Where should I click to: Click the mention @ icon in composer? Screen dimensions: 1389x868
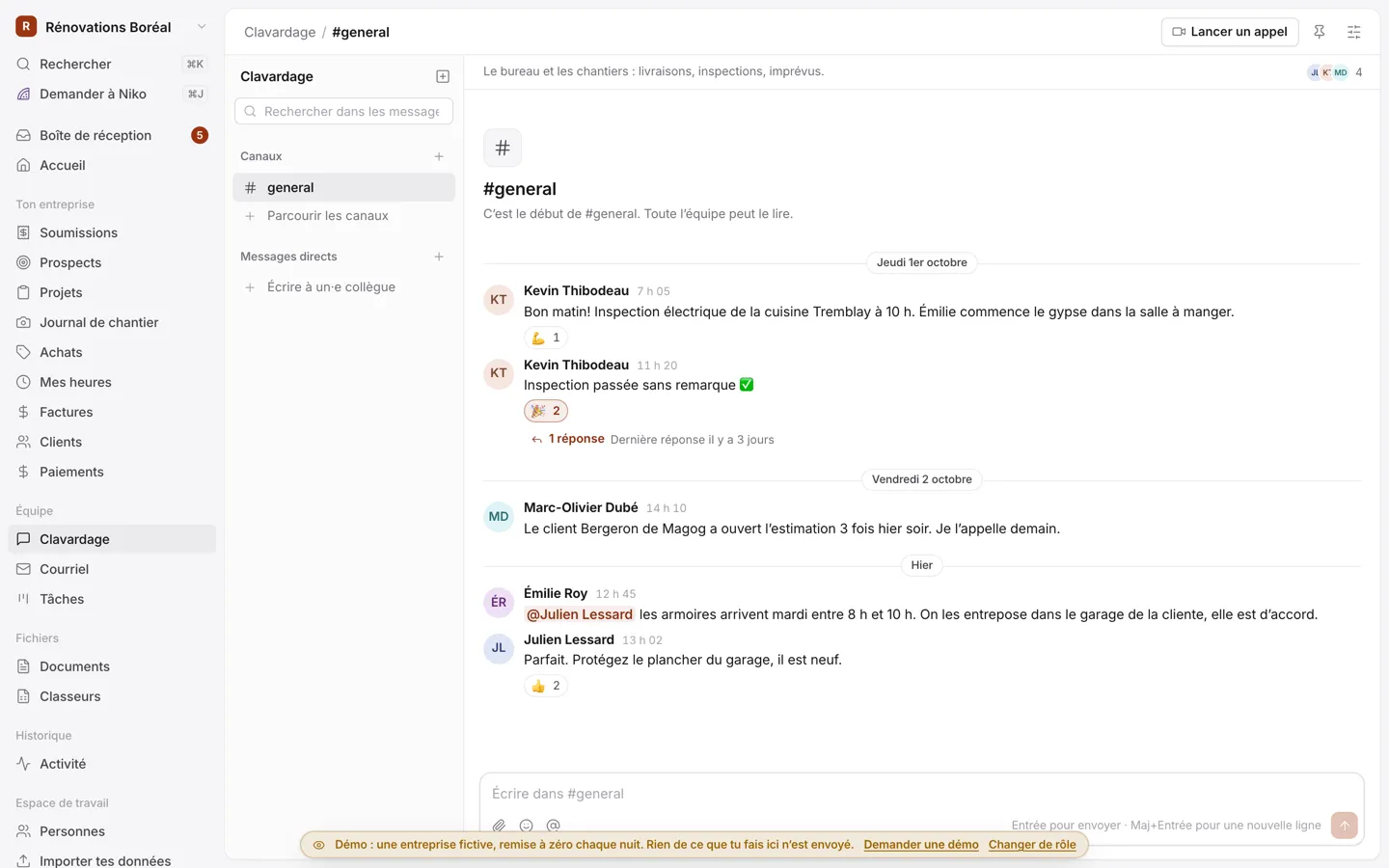click(554, 826)
